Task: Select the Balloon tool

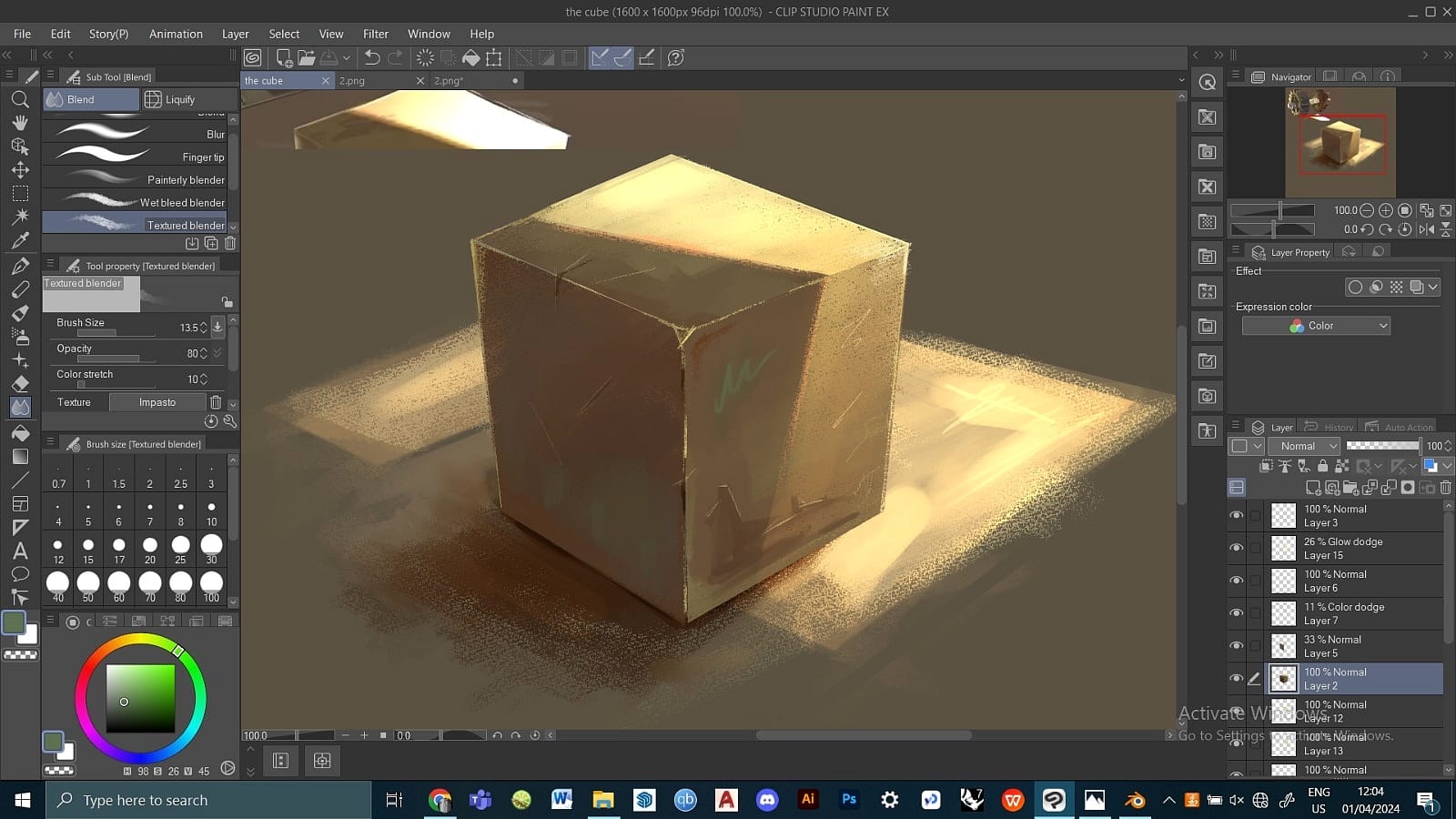Action: click(20, 574)
